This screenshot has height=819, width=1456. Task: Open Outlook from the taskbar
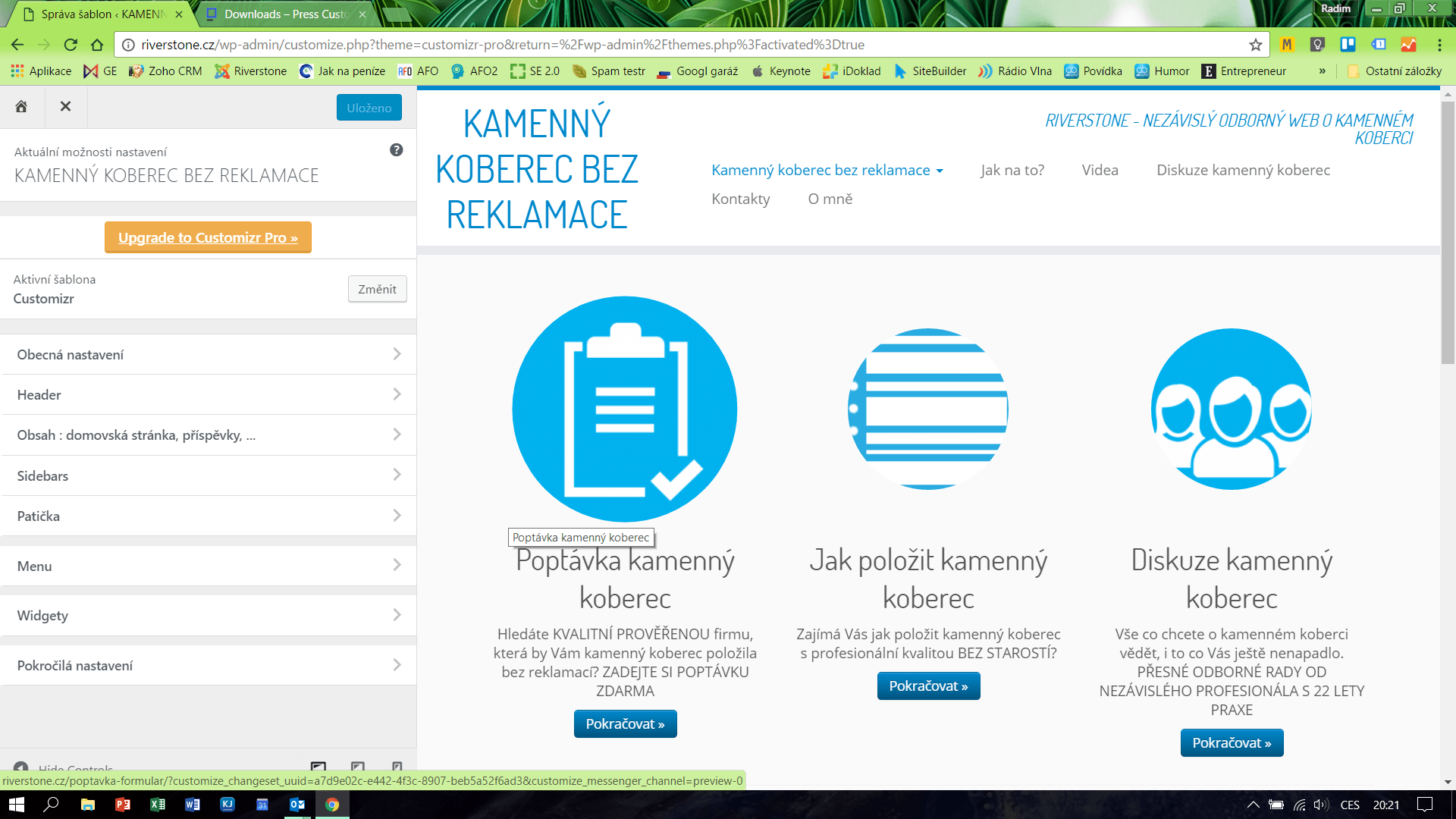(x=297, y=805)
